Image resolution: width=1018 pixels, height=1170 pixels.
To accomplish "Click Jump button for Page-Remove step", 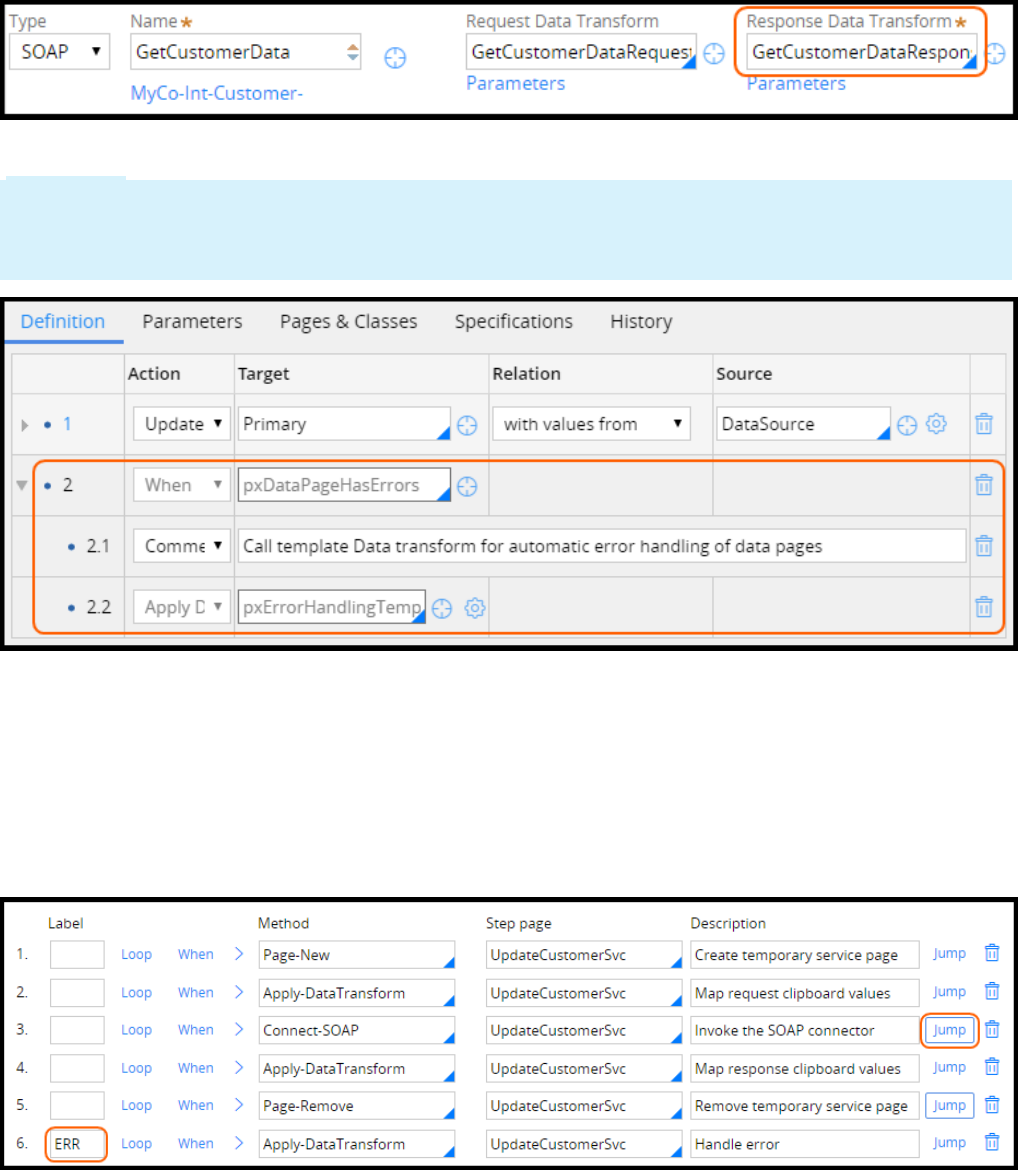I will 949,1105.
